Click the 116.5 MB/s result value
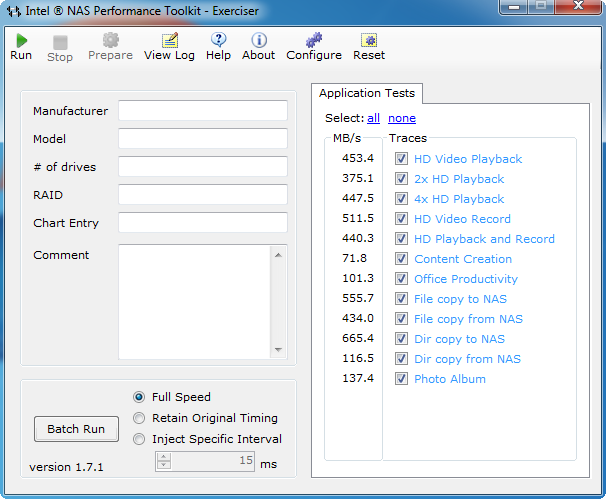The width and height of the screenshot is (606, 499). [x=358, y=358]
